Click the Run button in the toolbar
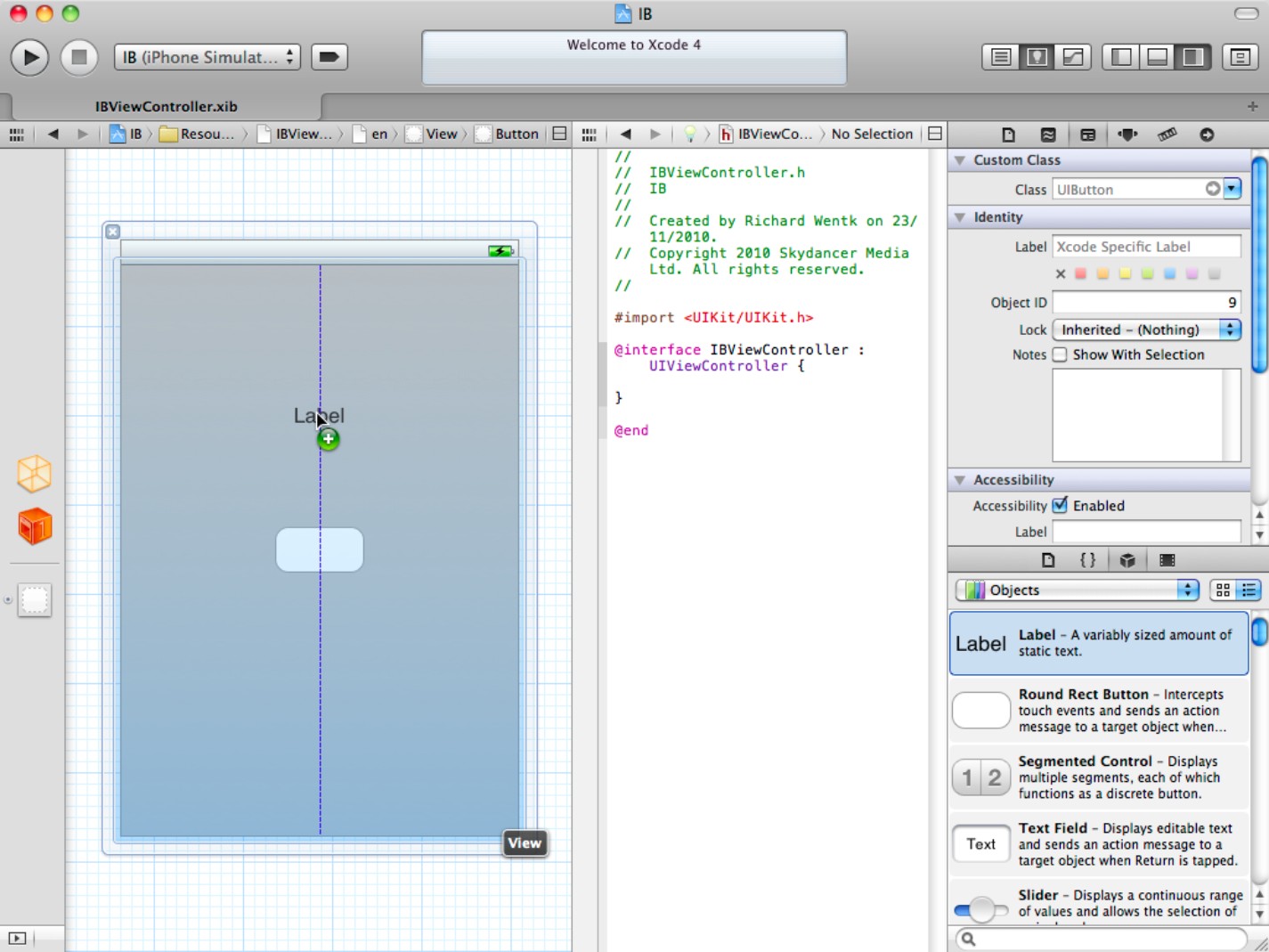Screen dimensions: 1269x952 (x=29, y=57)
